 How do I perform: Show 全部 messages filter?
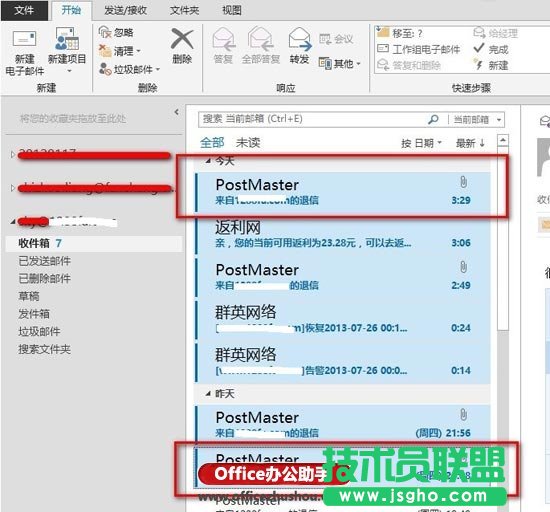coord(212,143)
